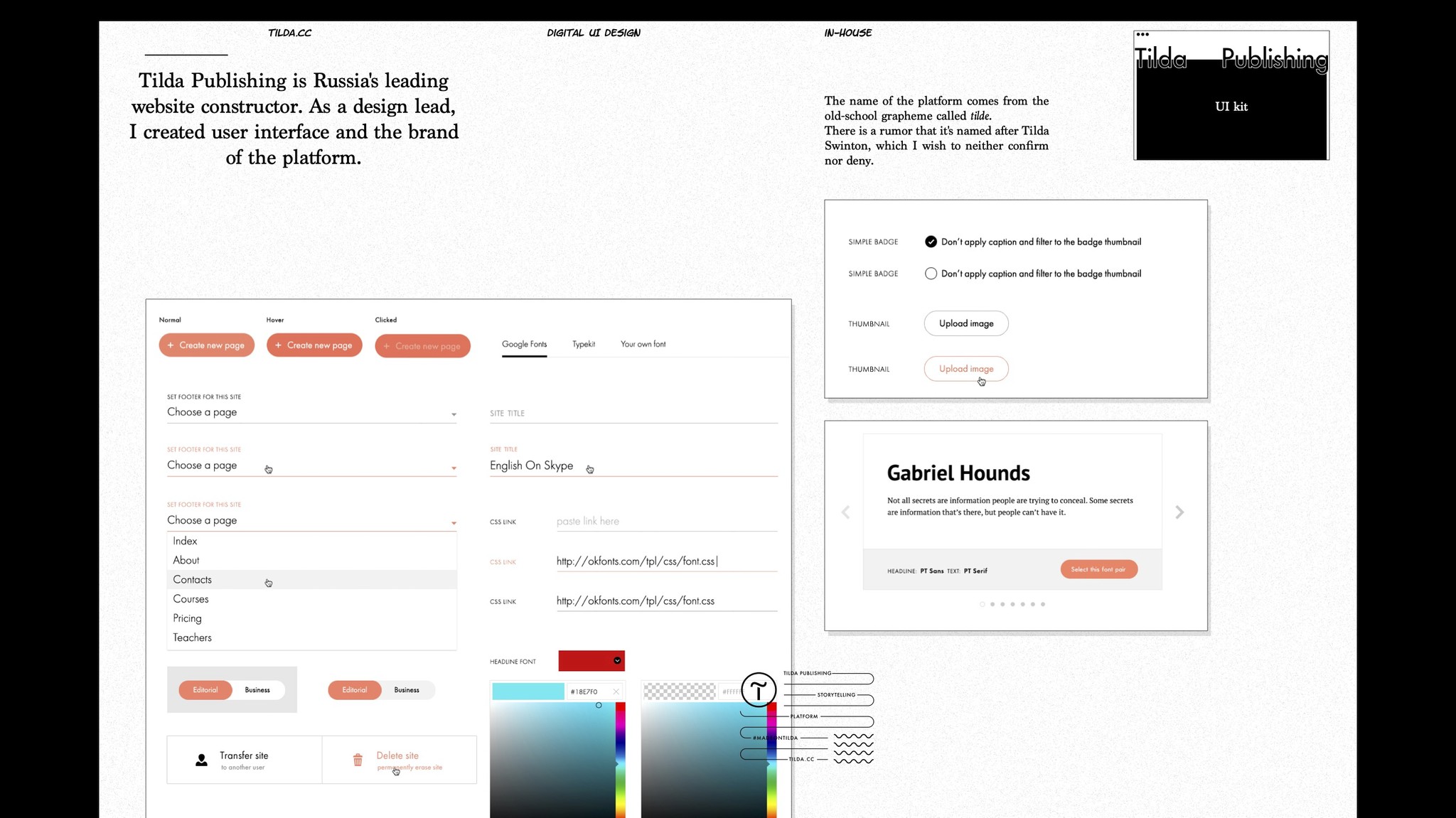Click the black Upload image button
The height and width of the screenshot is (818, 1456).
[966, 323]
